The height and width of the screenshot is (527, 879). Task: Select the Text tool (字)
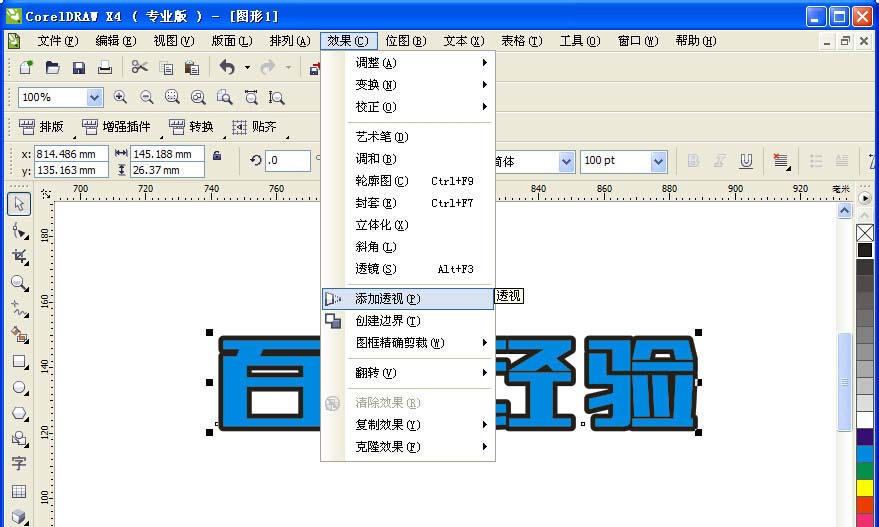pos(19,464)
